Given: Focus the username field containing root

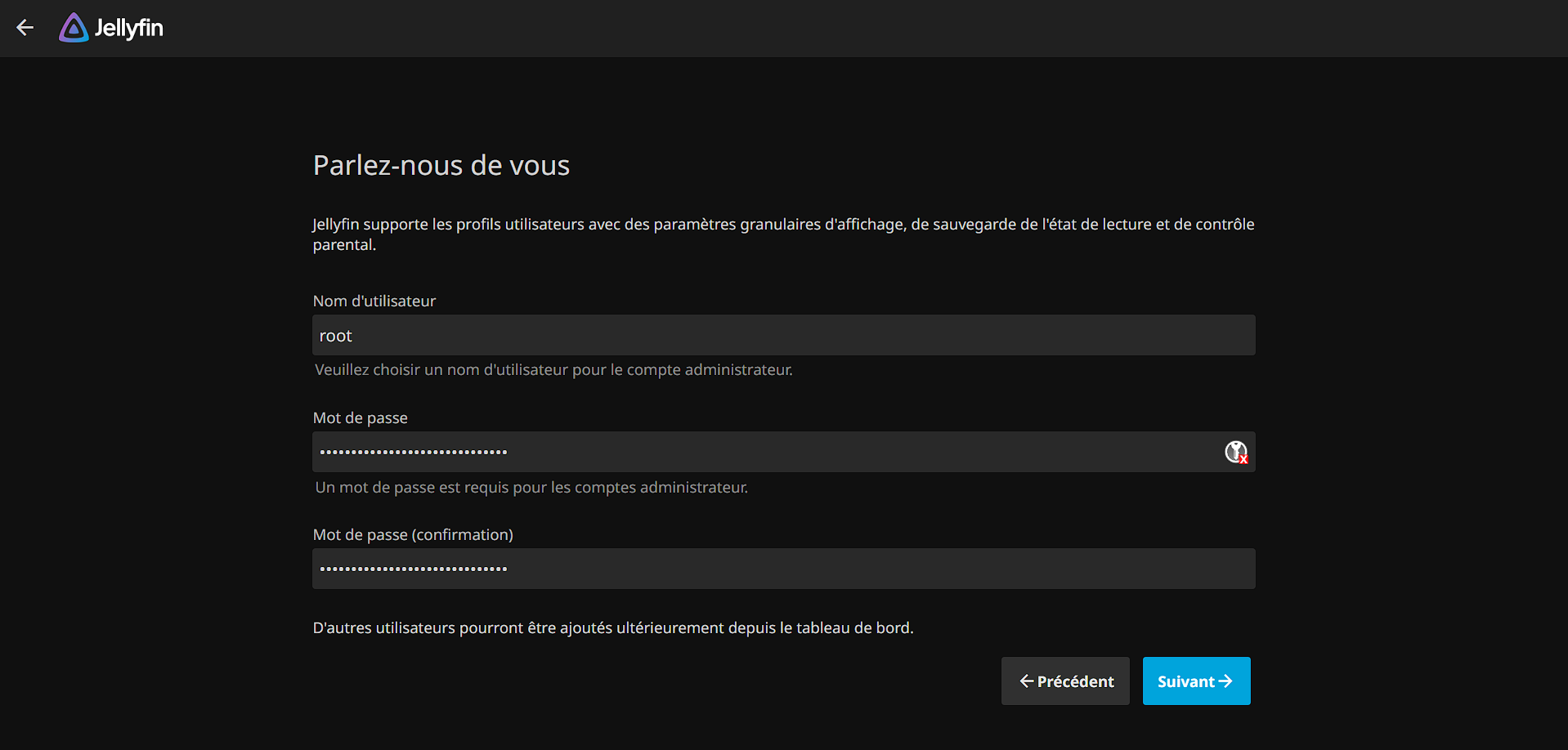Looking at the screenshot, I should [783, 336].
